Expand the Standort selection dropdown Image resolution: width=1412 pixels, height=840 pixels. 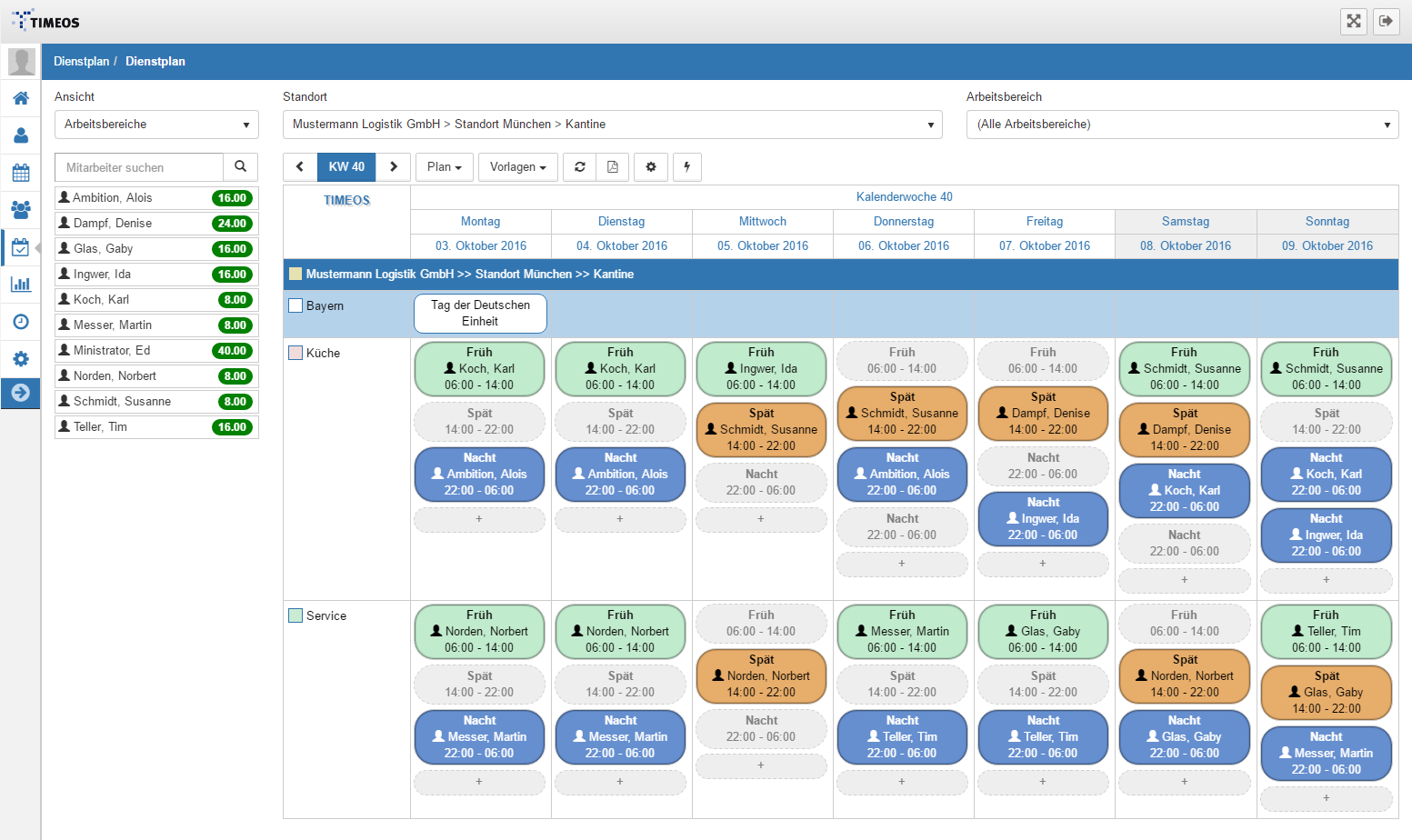(612, 125)
